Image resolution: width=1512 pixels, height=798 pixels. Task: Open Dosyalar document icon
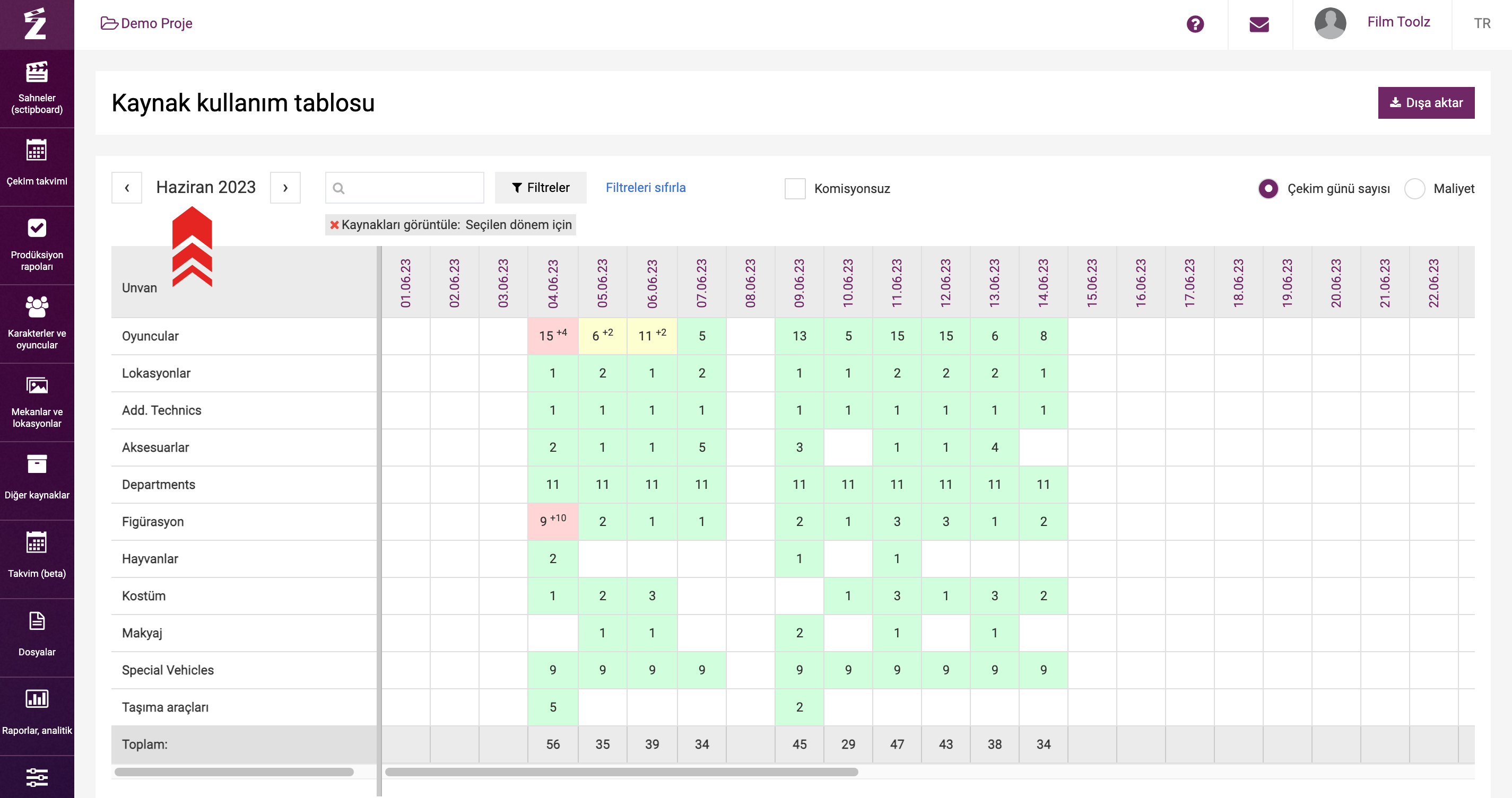[37, 621]
